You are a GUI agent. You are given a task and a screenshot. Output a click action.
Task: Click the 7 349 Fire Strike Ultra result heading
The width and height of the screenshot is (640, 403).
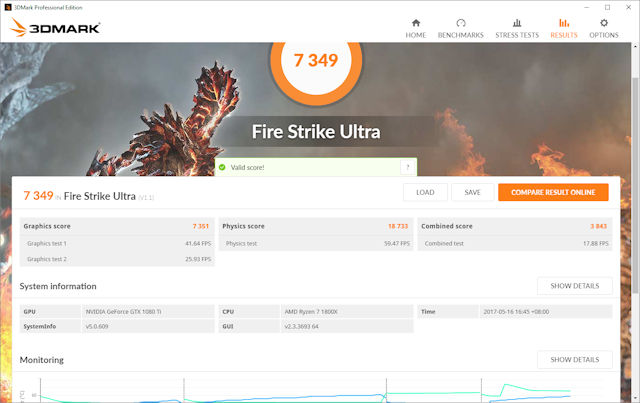pyautogui.click(x=89, y=196)
